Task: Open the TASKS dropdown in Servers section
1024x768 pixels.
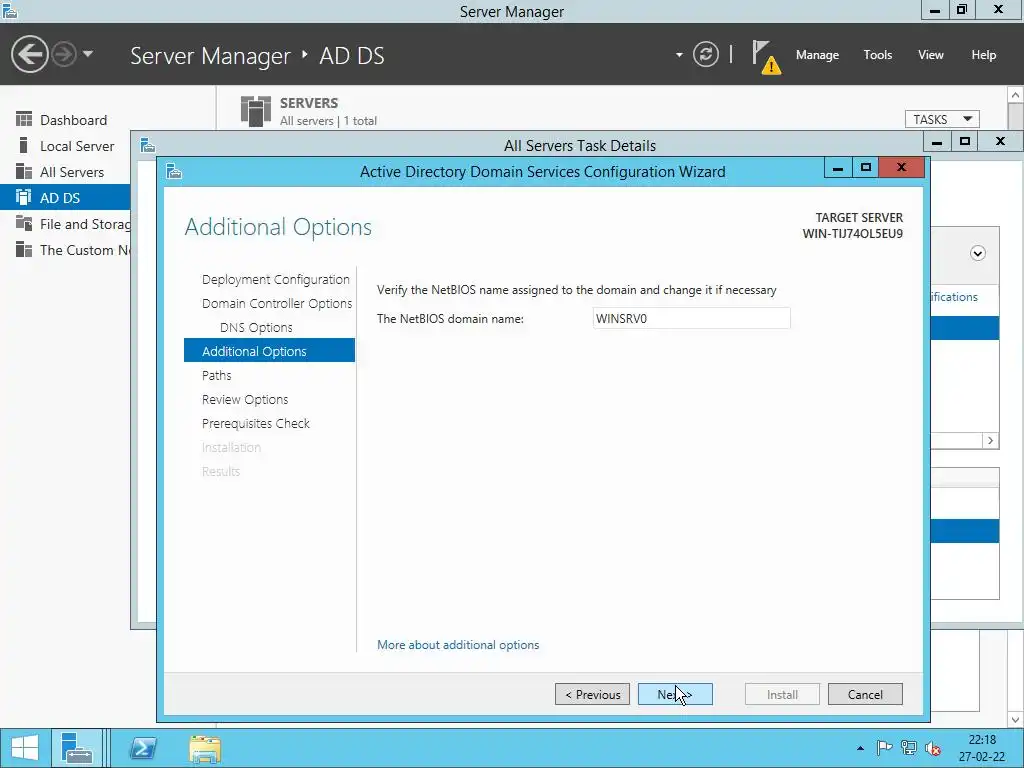Action: (942, 119)
